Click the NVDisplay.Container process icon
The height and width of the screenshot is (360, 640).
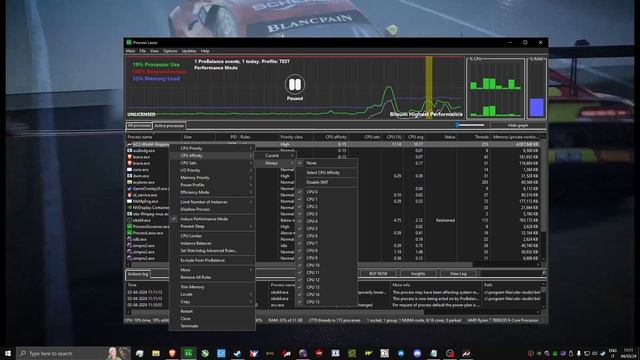click(129, 207)
